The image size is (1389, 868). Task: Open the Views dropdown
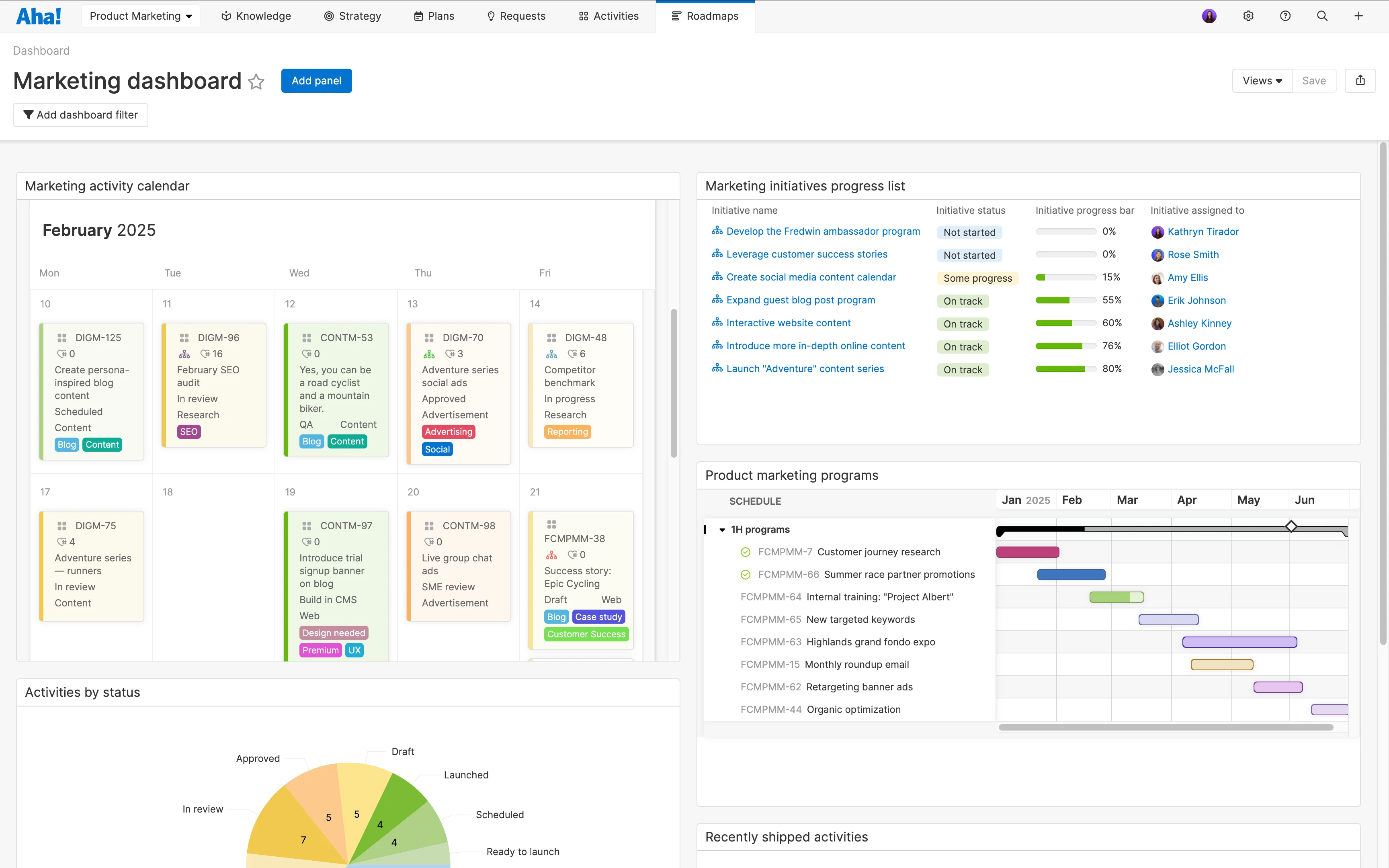pos(1262,80)
